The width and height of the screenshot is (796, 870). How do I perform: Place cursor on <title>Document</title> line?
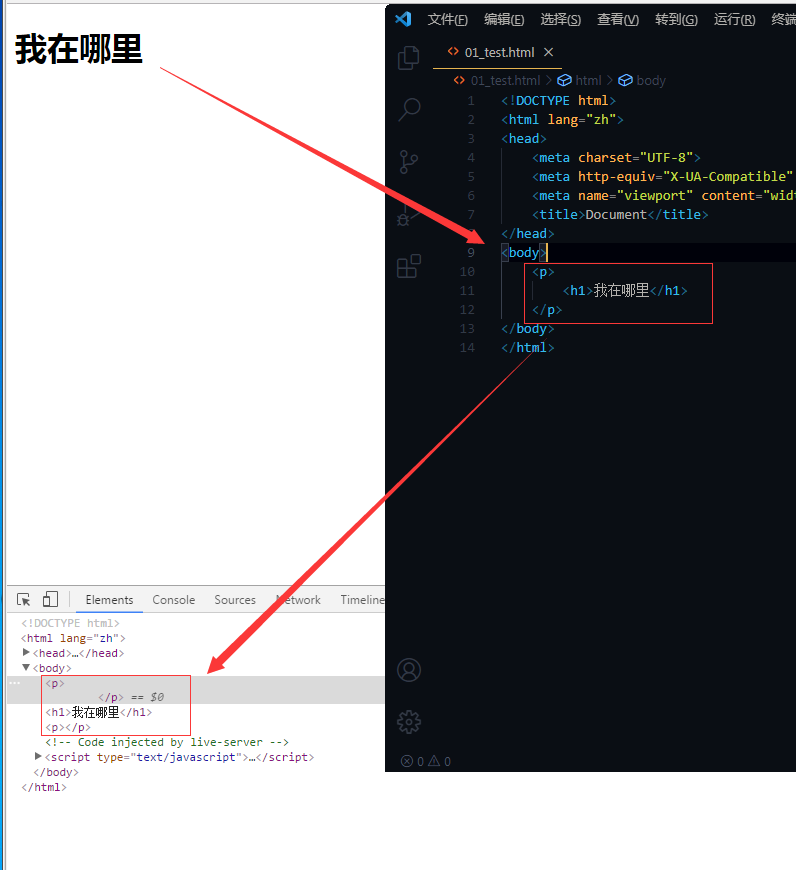click(x=620, y=215)
